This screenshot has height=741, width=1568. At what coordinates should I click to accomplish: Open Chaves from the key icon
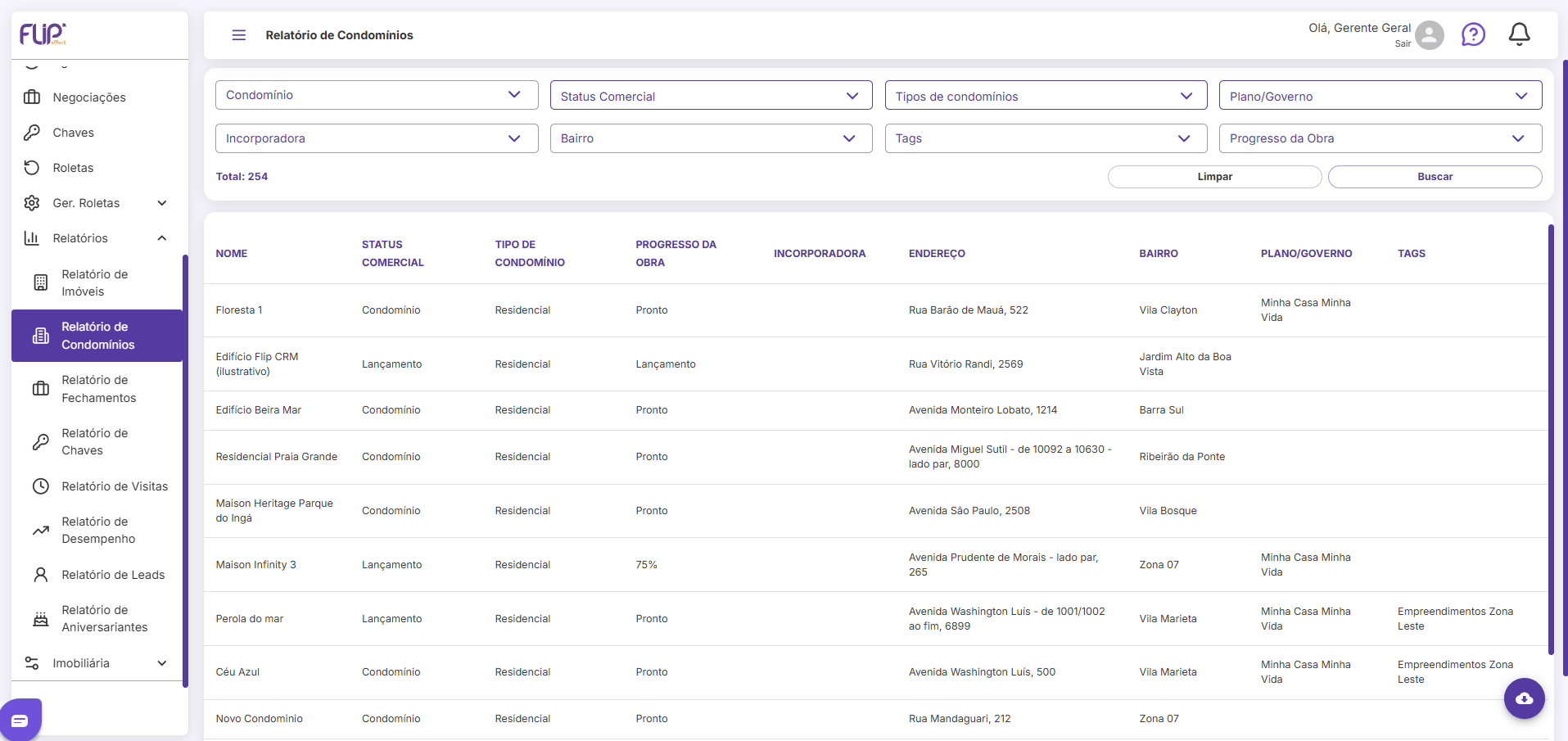coord(73,133)
